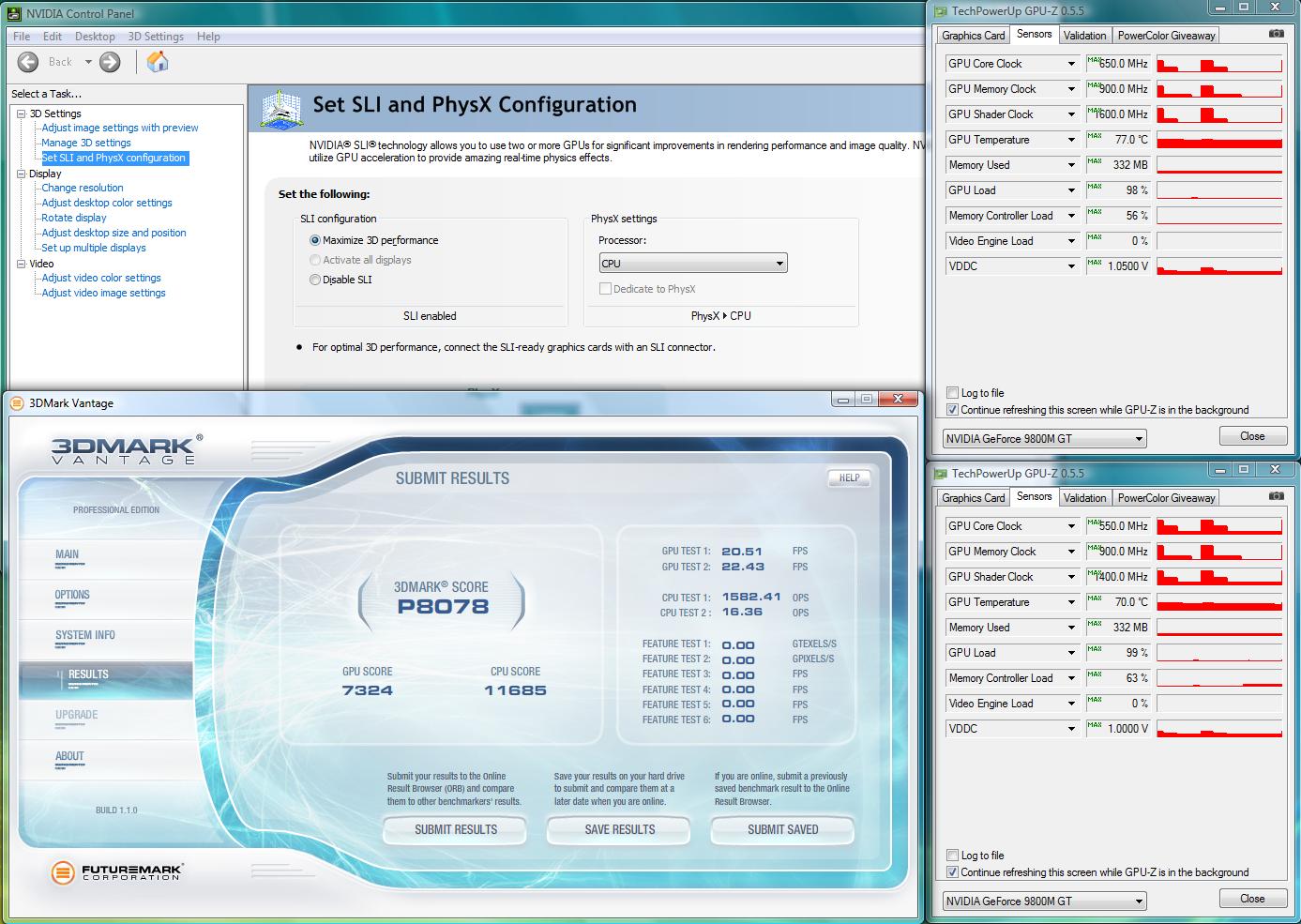Uncheck Continue refreshing in upper GPU-Z window
1301x924 pixels.
[x=953, y=410]
